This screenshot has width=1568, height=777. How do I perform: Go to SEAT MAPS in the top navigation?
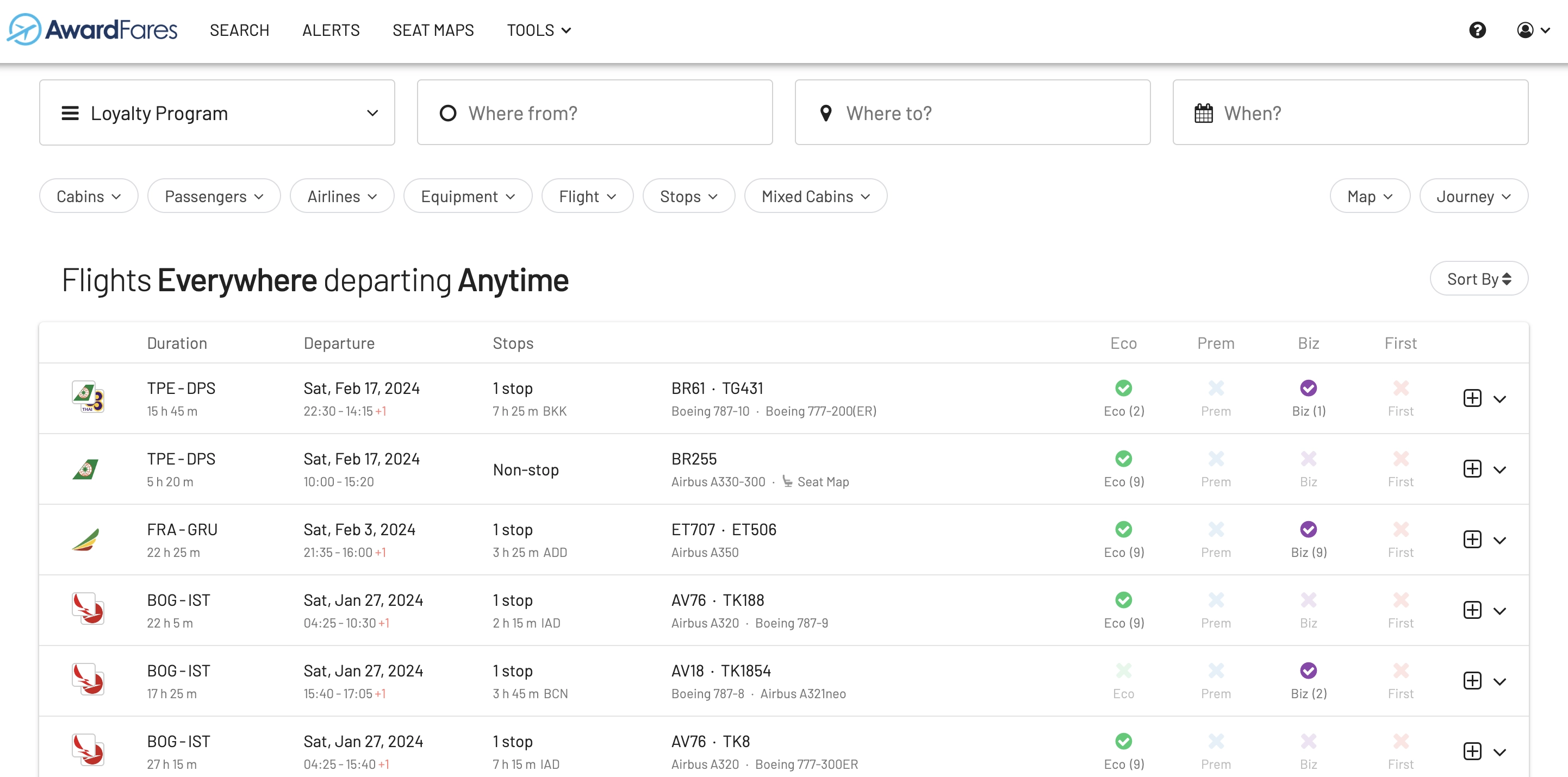(x=433, y=30)
